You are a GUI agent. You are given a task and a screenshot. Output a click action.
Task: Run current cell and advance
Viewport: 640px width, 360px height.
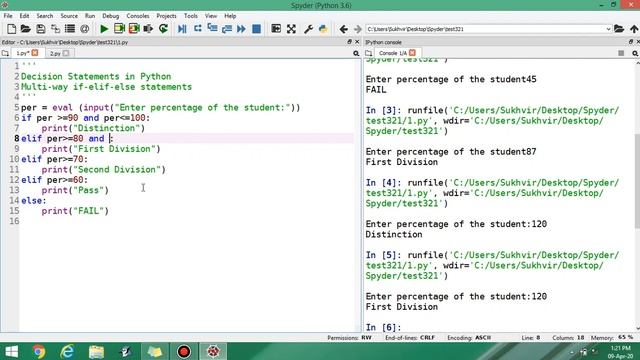point(134,29)
